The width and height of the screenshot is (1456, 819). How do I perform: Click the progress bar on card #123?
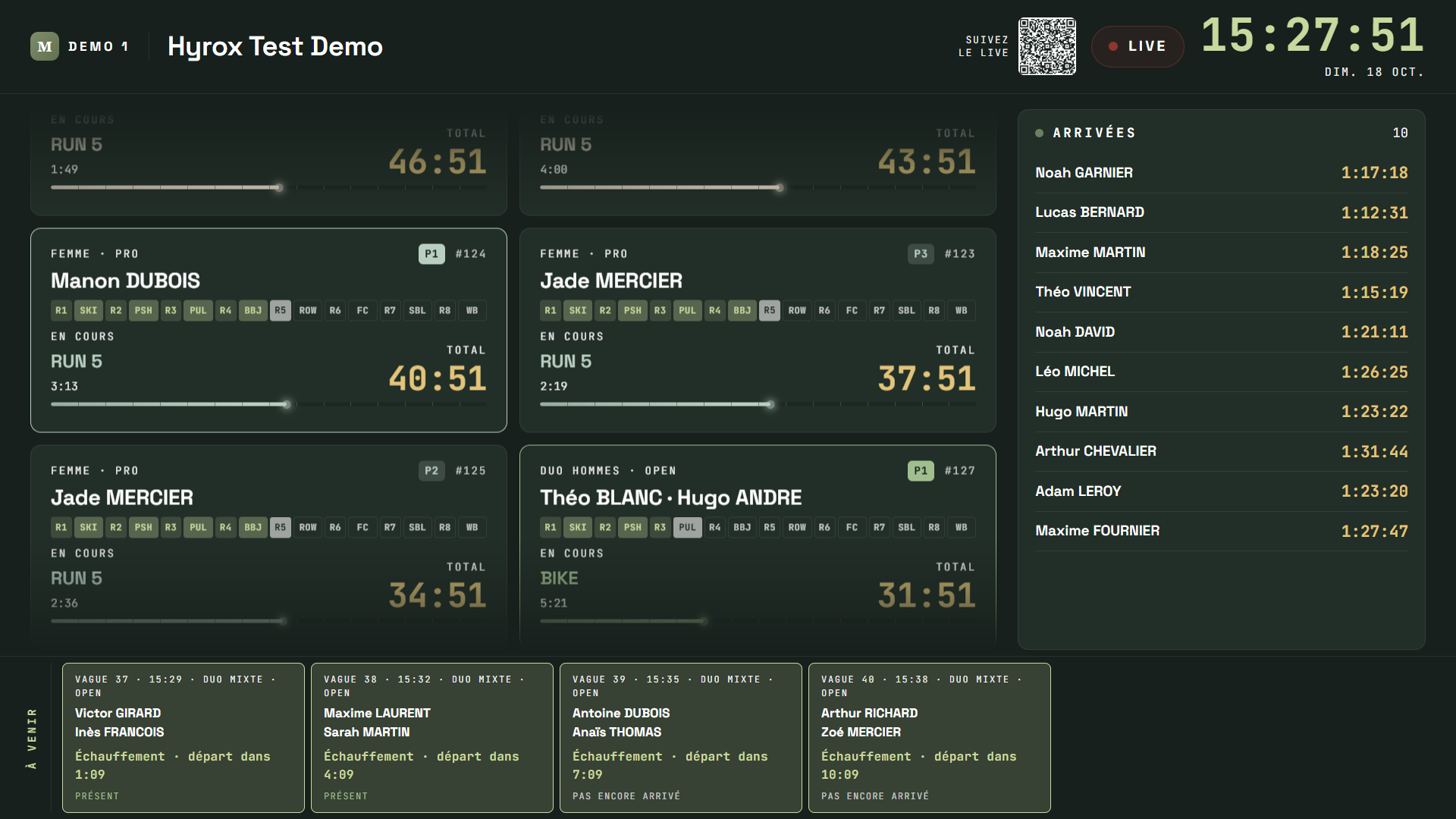(758, 404)
